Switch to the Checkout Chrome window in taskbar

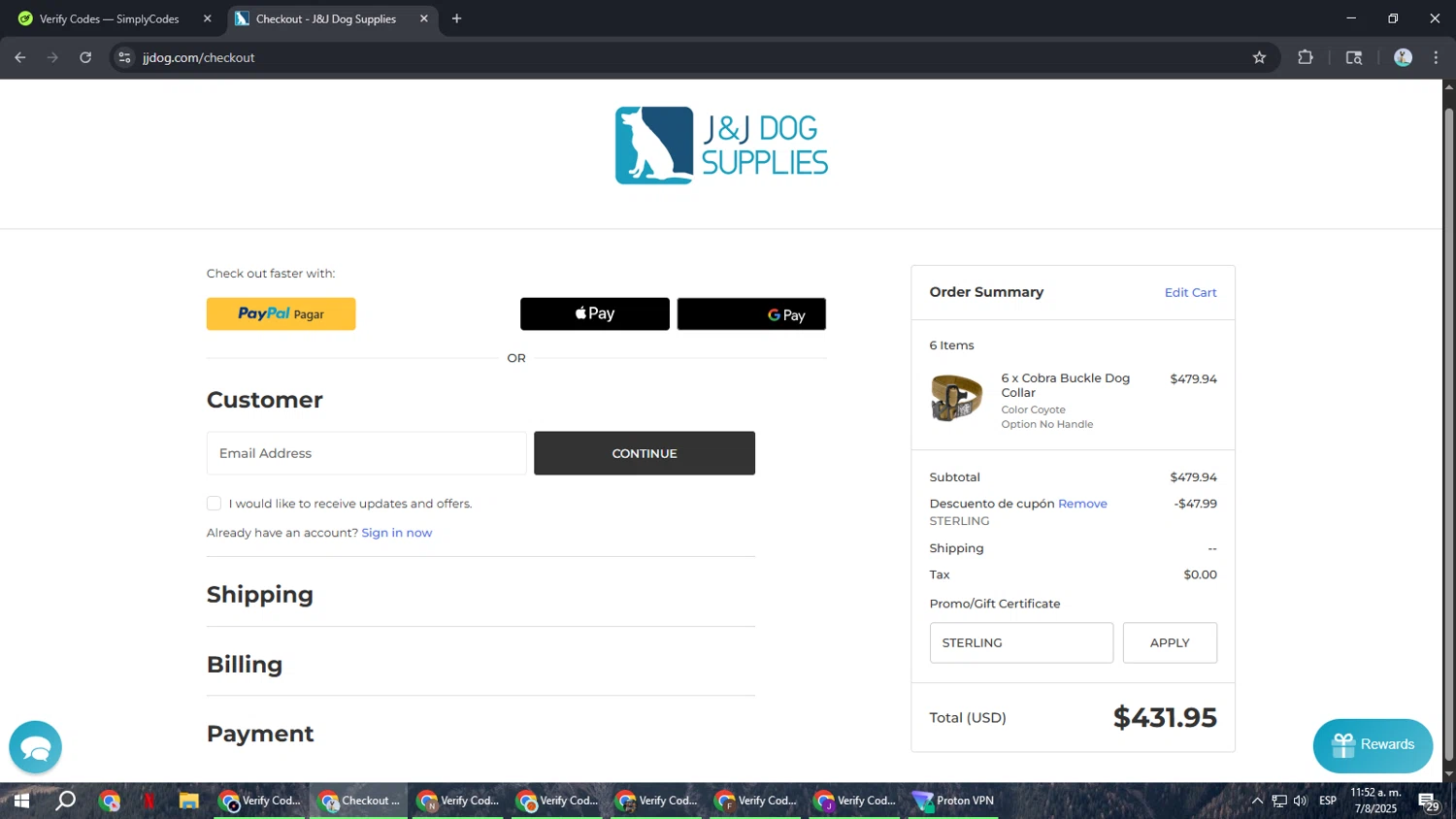point(359,801)
